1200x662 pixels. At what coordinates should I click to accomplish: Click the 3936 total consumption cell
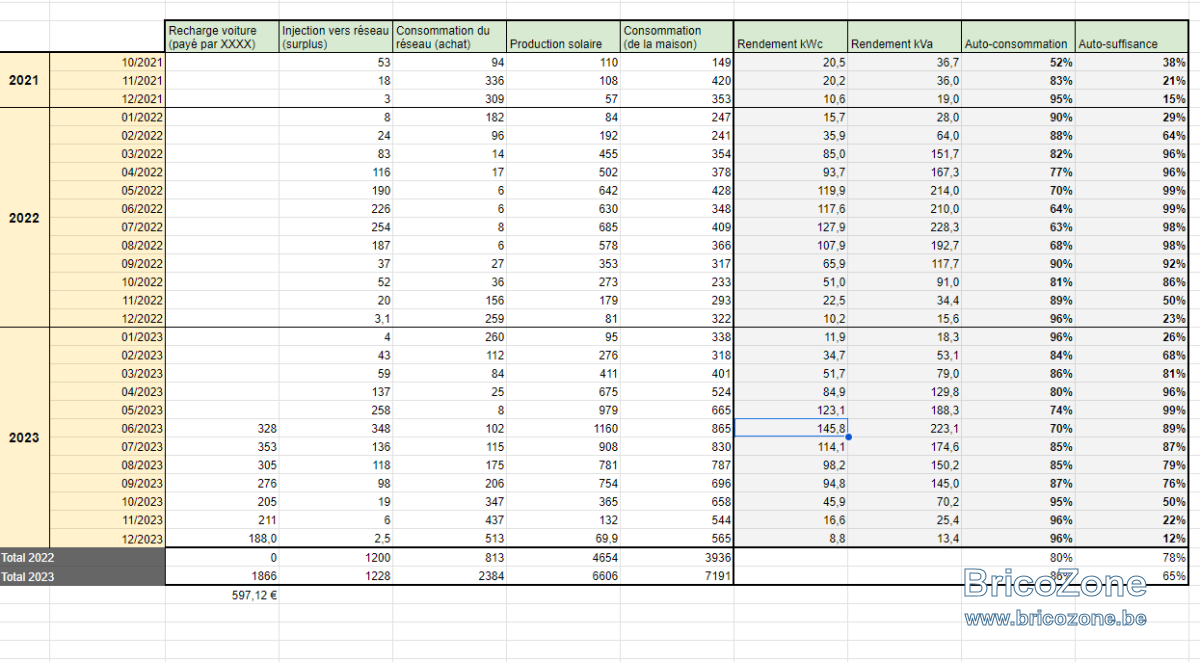tap(677, 557)
